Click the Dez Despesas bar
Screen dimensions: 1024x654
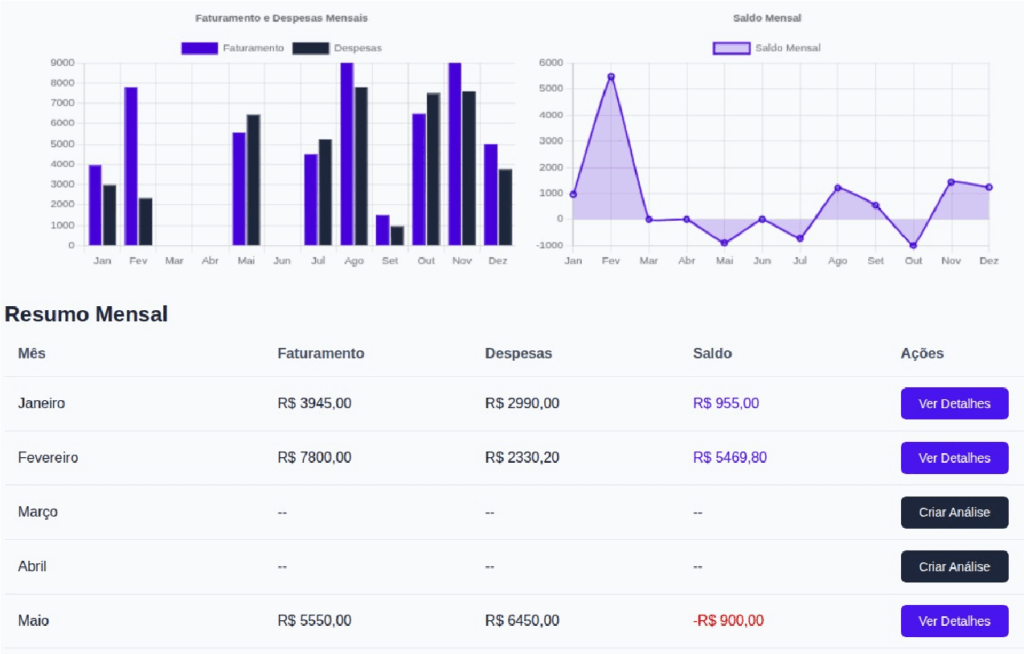tap(506, 207)
